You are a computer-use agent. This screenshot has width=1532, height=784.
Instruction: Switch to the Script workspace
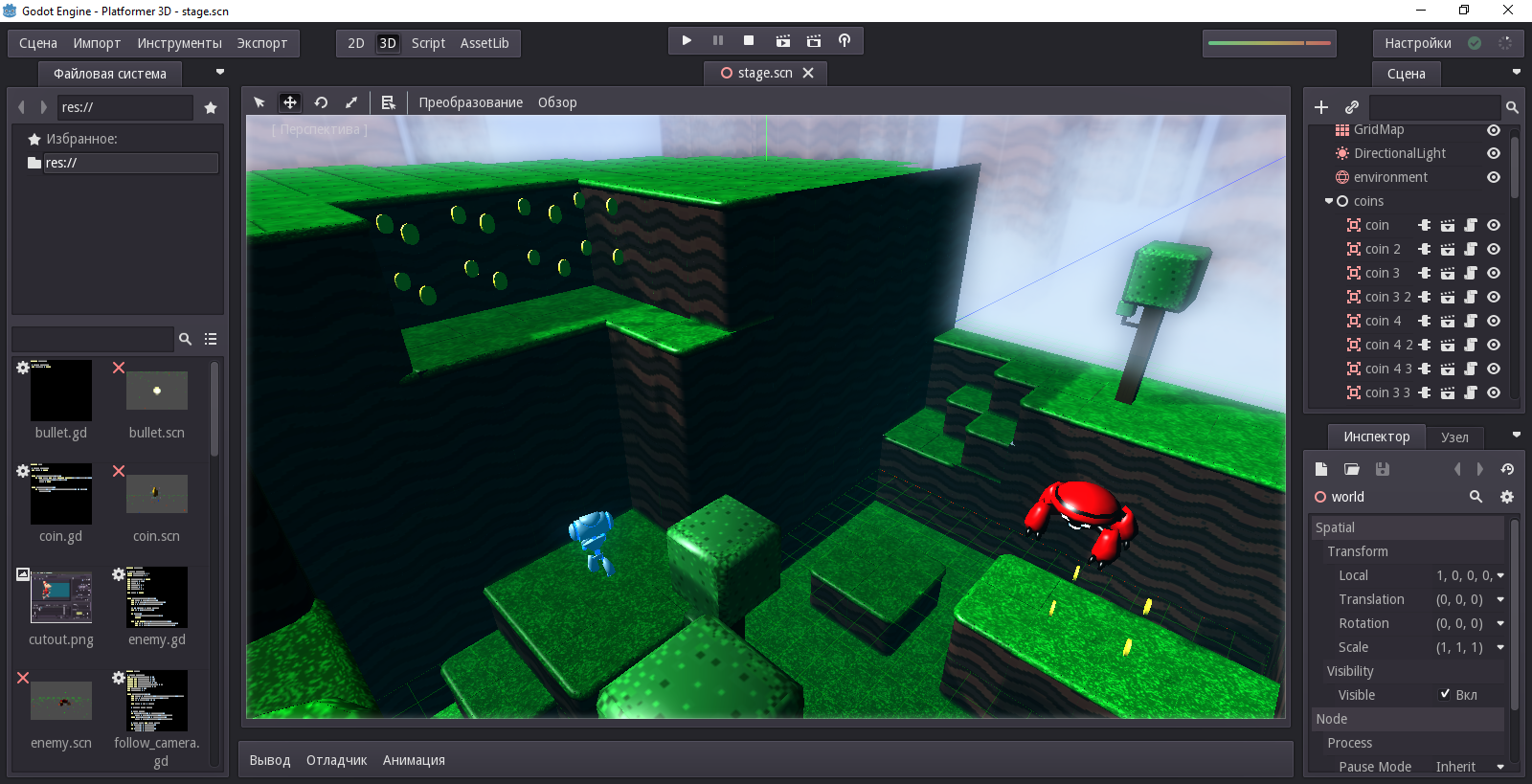coord(428,43)
